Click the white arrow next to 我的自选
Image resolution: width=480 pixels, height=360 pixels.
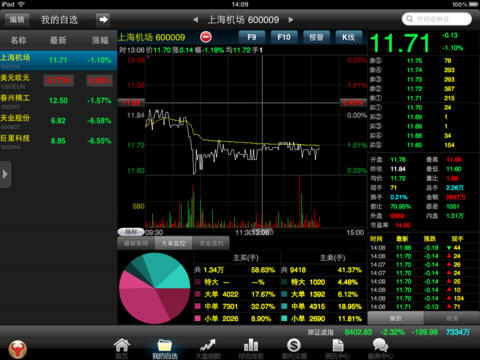coord(103,20)
